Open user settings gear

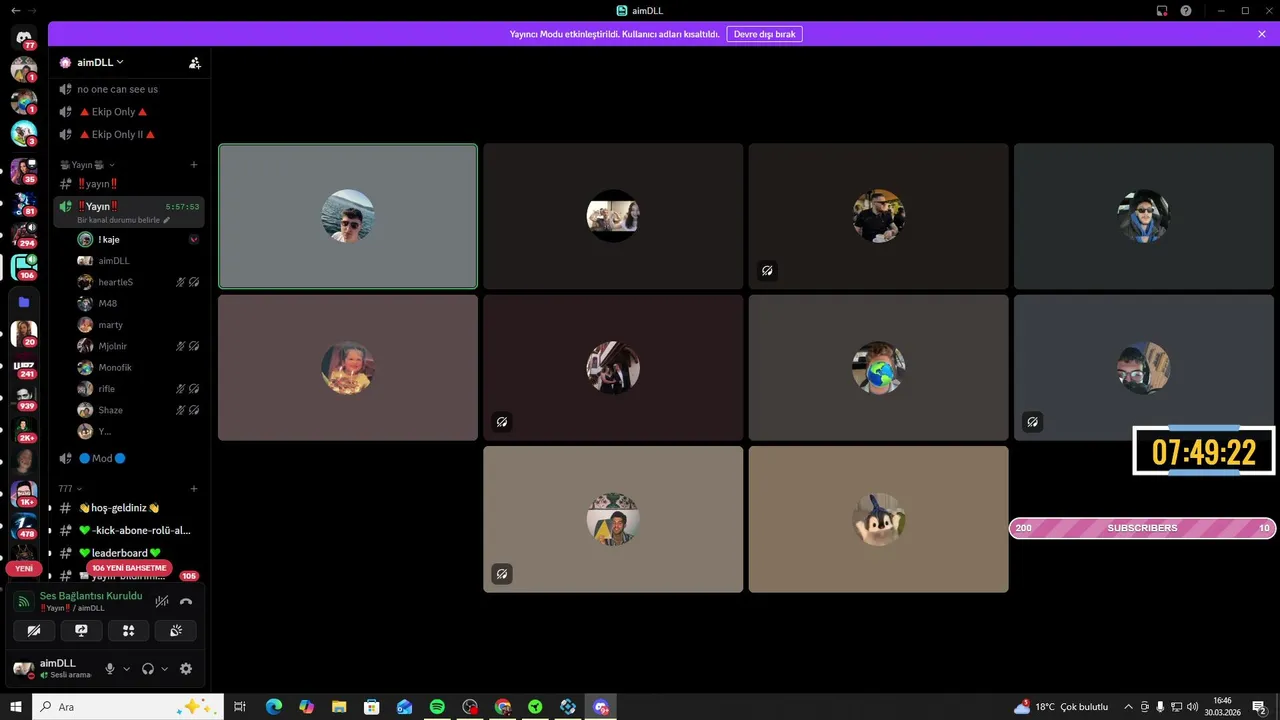pos(186,669)
